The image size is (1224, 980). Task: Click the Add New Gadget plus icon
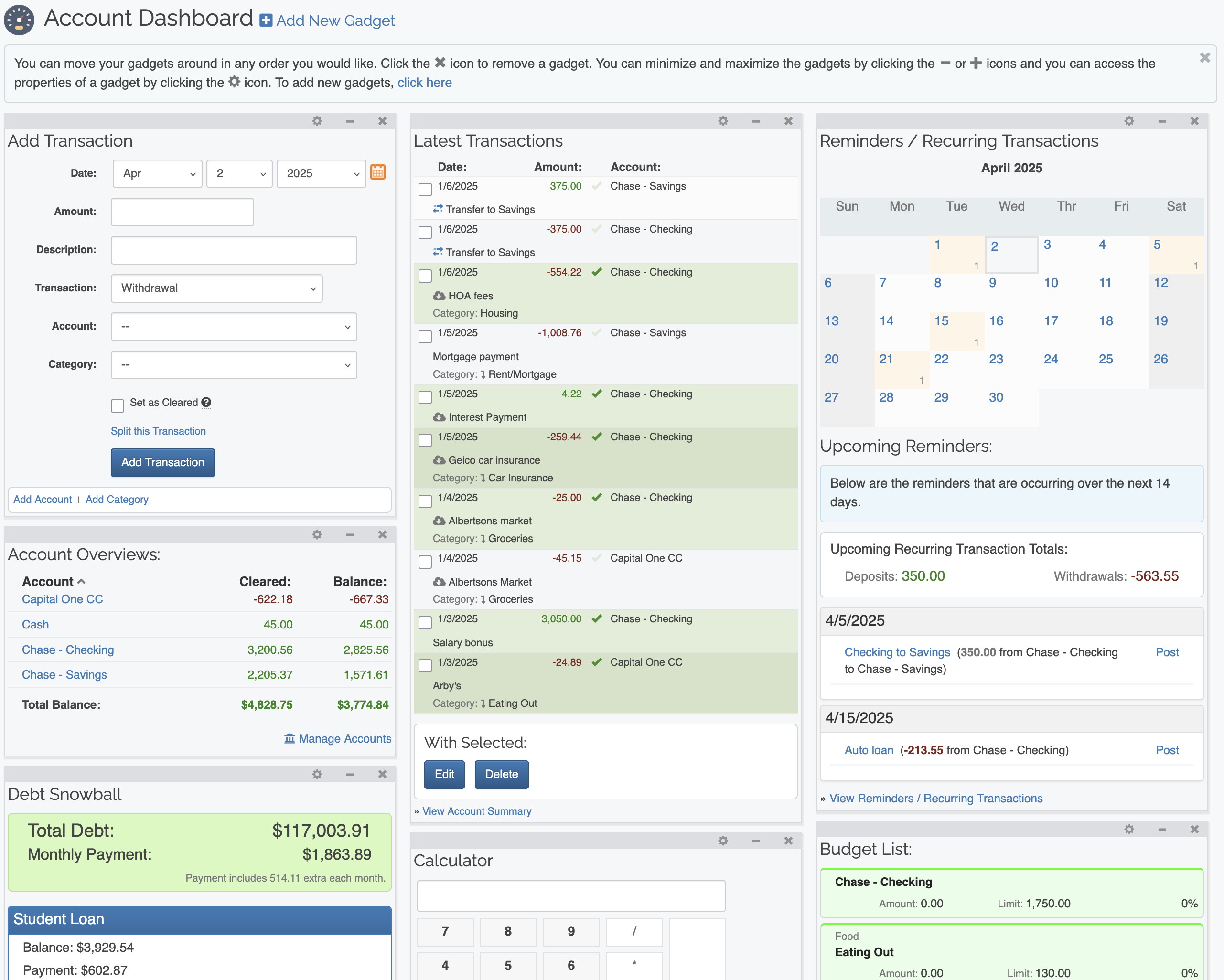[266, 21]
